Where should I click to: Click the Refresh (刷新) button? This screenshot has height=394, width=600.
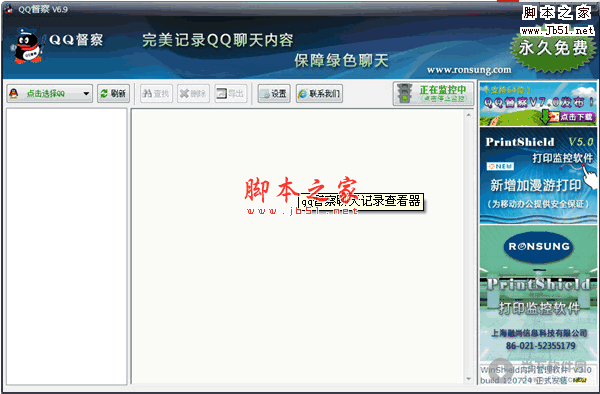pos(114,94)
